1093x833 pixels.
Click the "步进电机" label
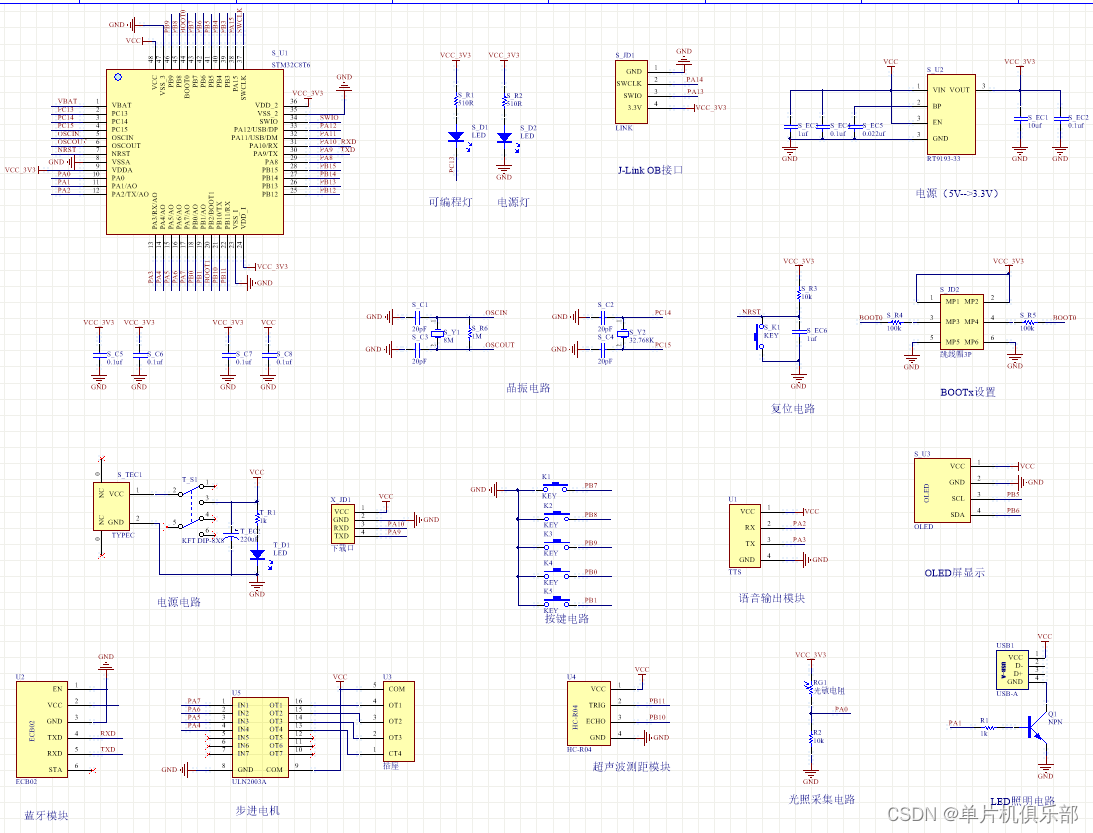tap(257, 811)
